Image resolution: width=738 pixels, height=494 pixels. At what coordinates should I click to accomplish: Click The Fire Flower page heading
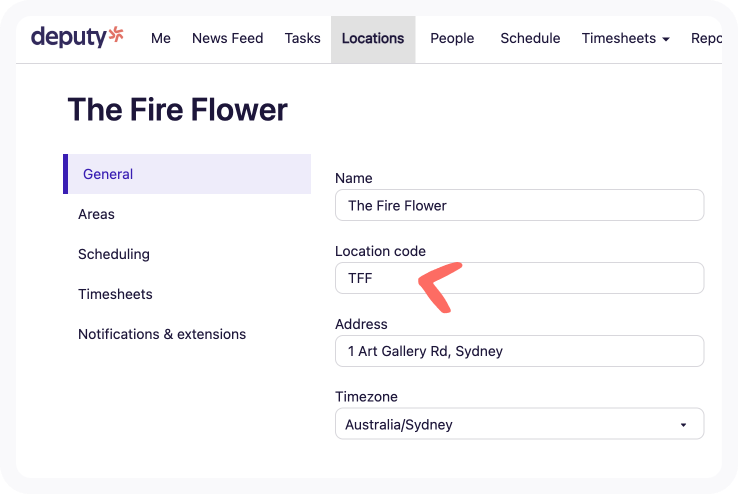pyautogui.click(x=177, y=110)
